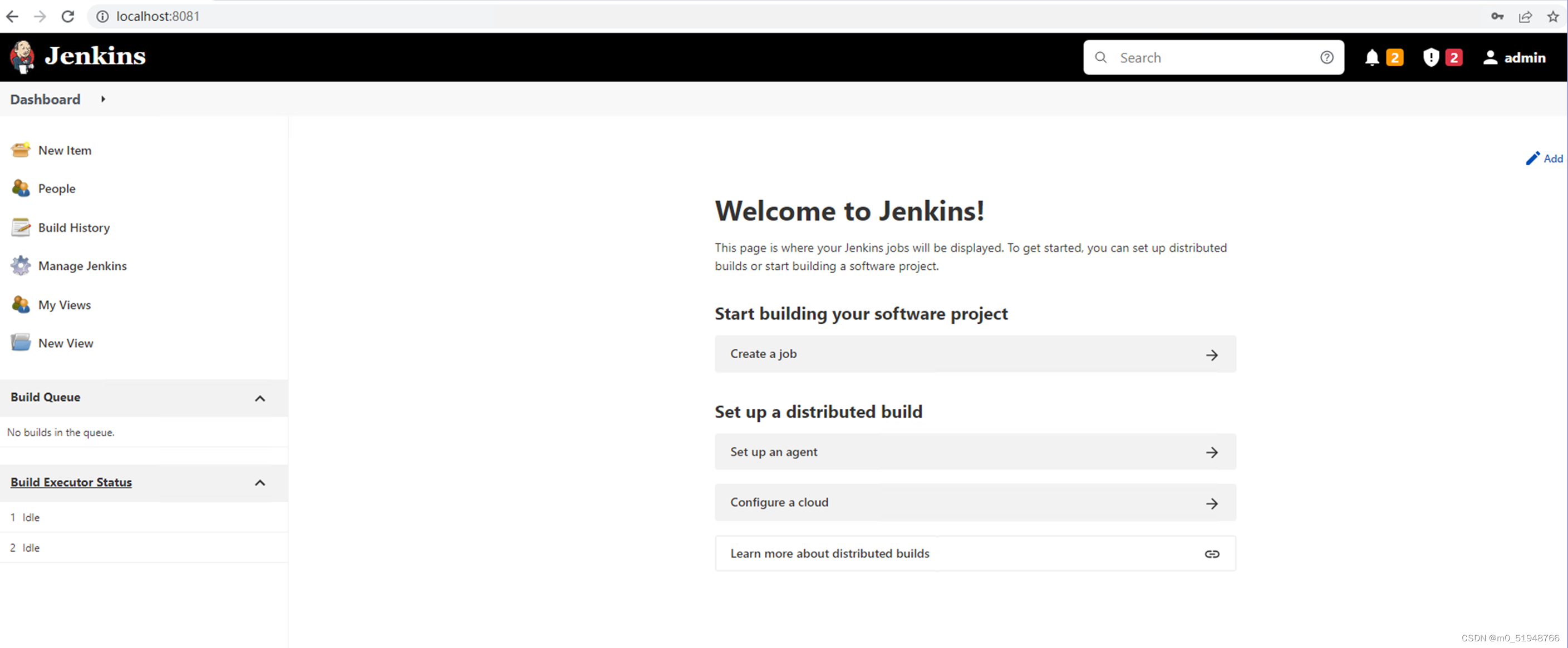1568x648 pixels.
Task: Expand the Dashboard breadcrumb arrow
Action: click(x=103, y=98)
